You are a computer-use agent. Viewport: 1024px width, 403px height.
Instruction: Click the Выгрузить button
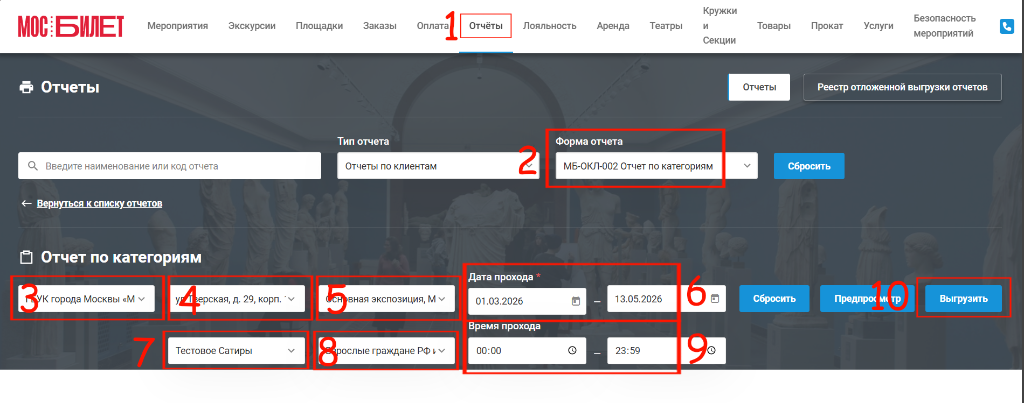coord(963,299)
